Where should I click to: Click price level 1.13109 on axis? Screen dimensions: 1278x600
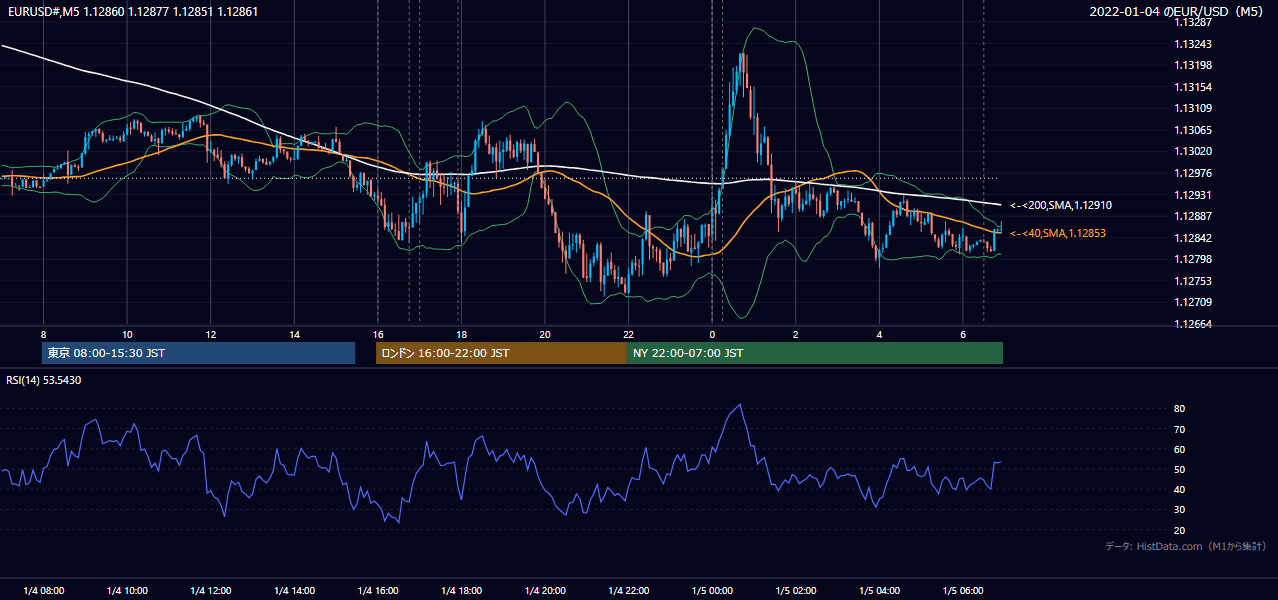pyautogui.click(x=1193, y=108)
